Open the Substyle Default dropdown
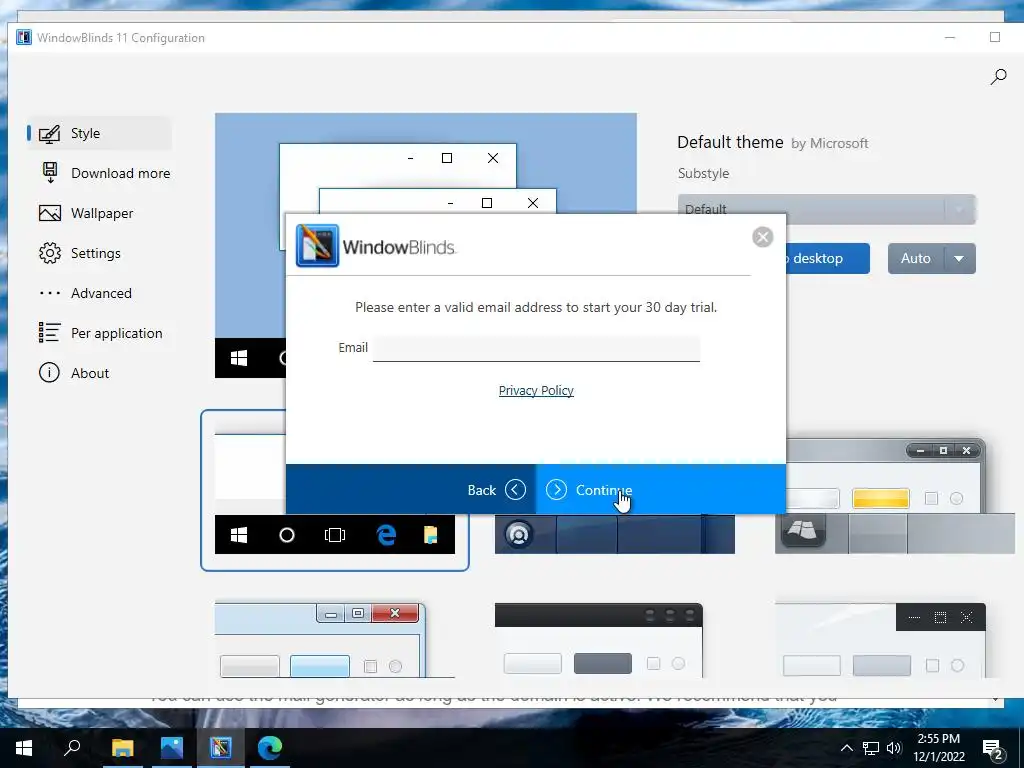 (827, 210)
